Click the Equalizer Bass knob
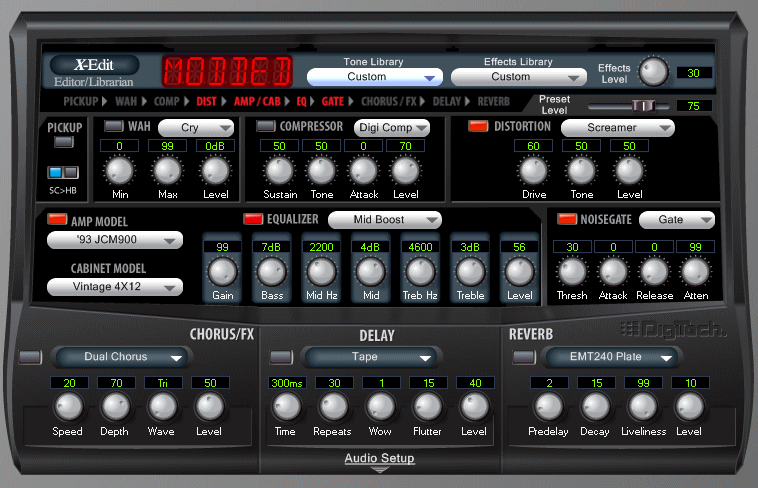This screenshot has height=488, width=758. 272,272
